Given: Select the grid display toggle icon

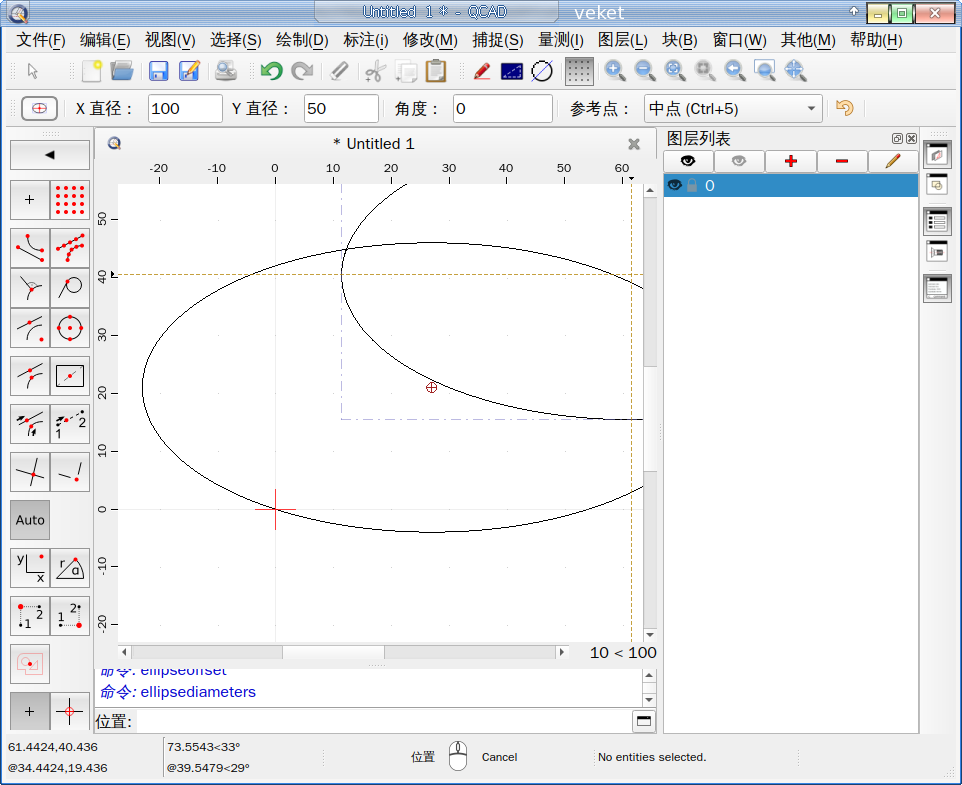Looking at the screenshot, I should [577, 71].
